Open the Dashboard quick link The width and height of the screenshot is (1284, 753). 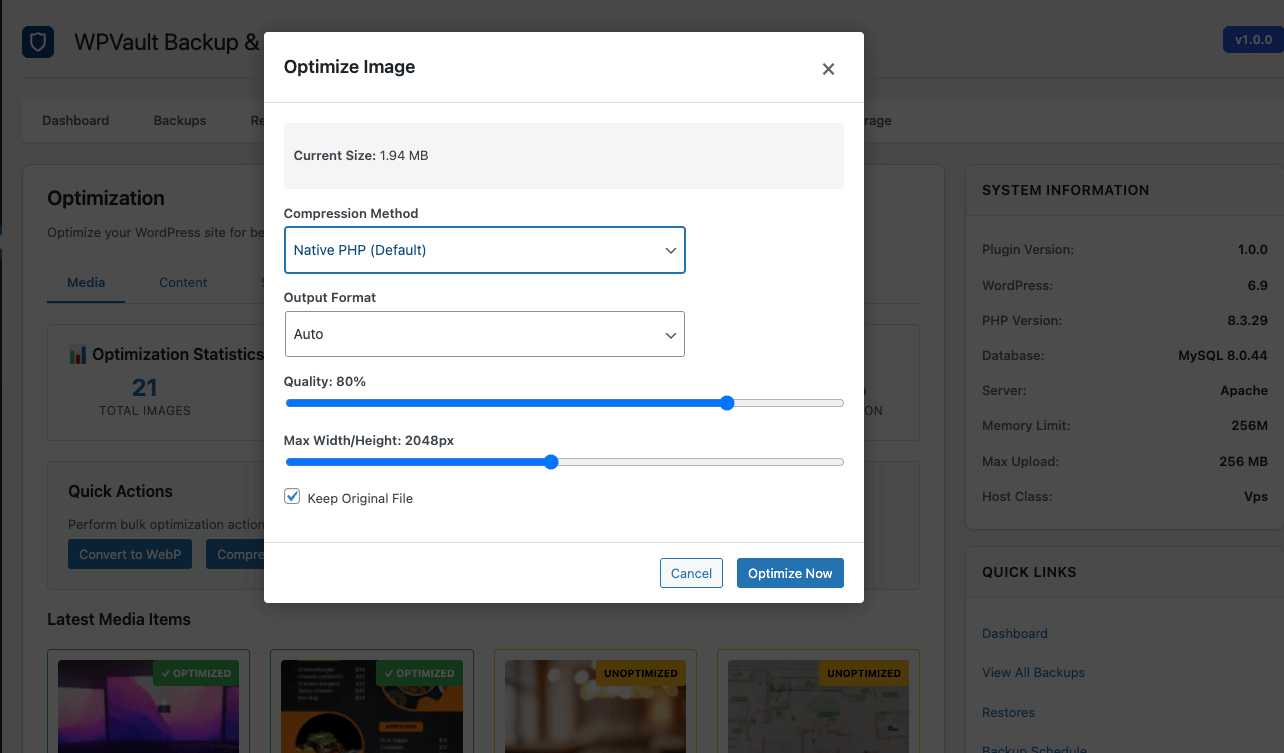coord(1015,633)
